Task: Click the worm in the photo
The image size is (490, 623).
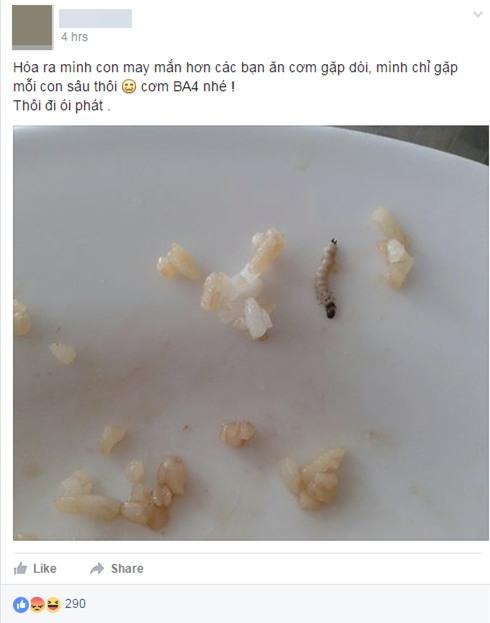Action: (x=327, y=278)
